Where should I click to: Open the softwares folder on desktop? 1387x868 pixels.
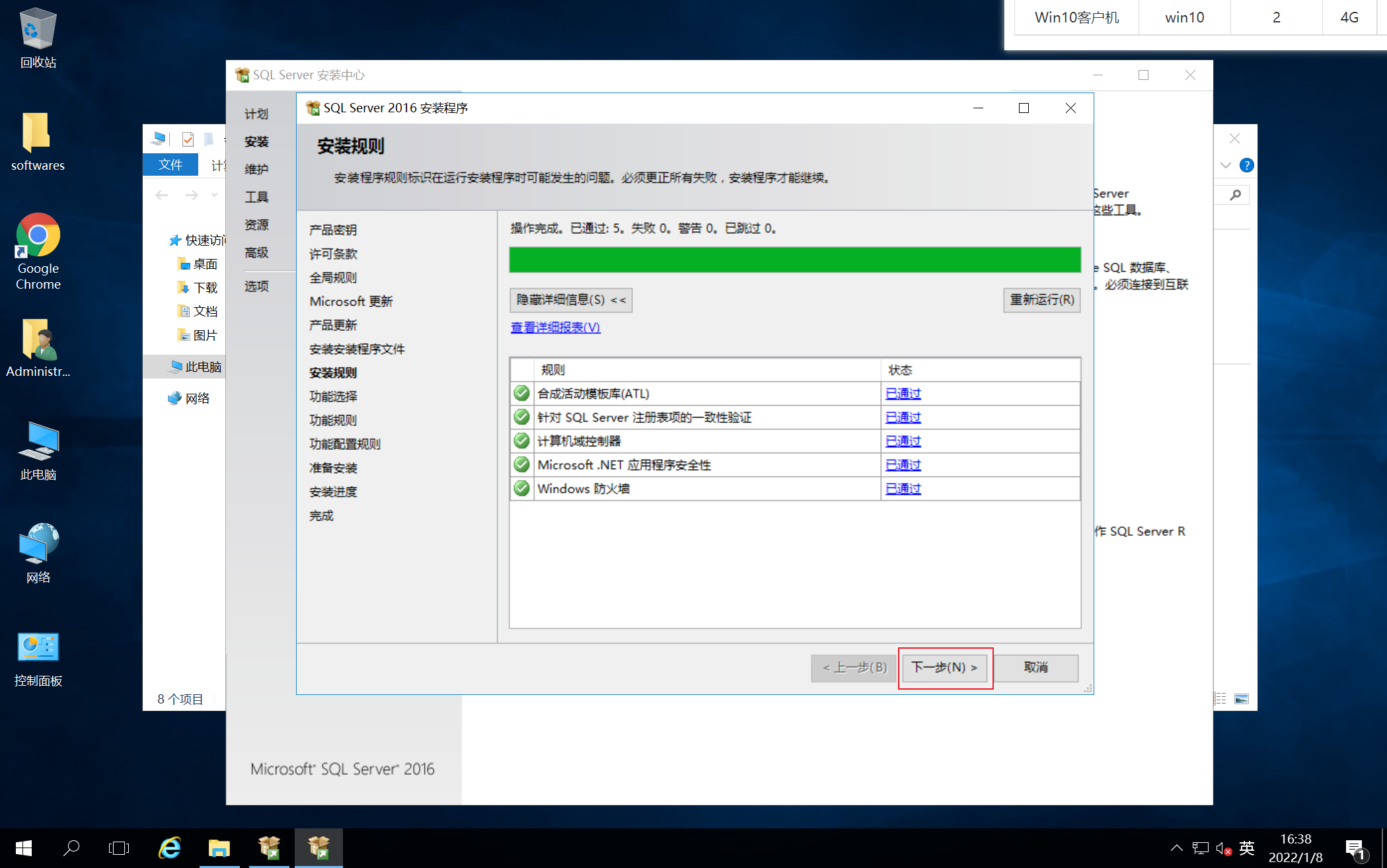tap(38, 141)
